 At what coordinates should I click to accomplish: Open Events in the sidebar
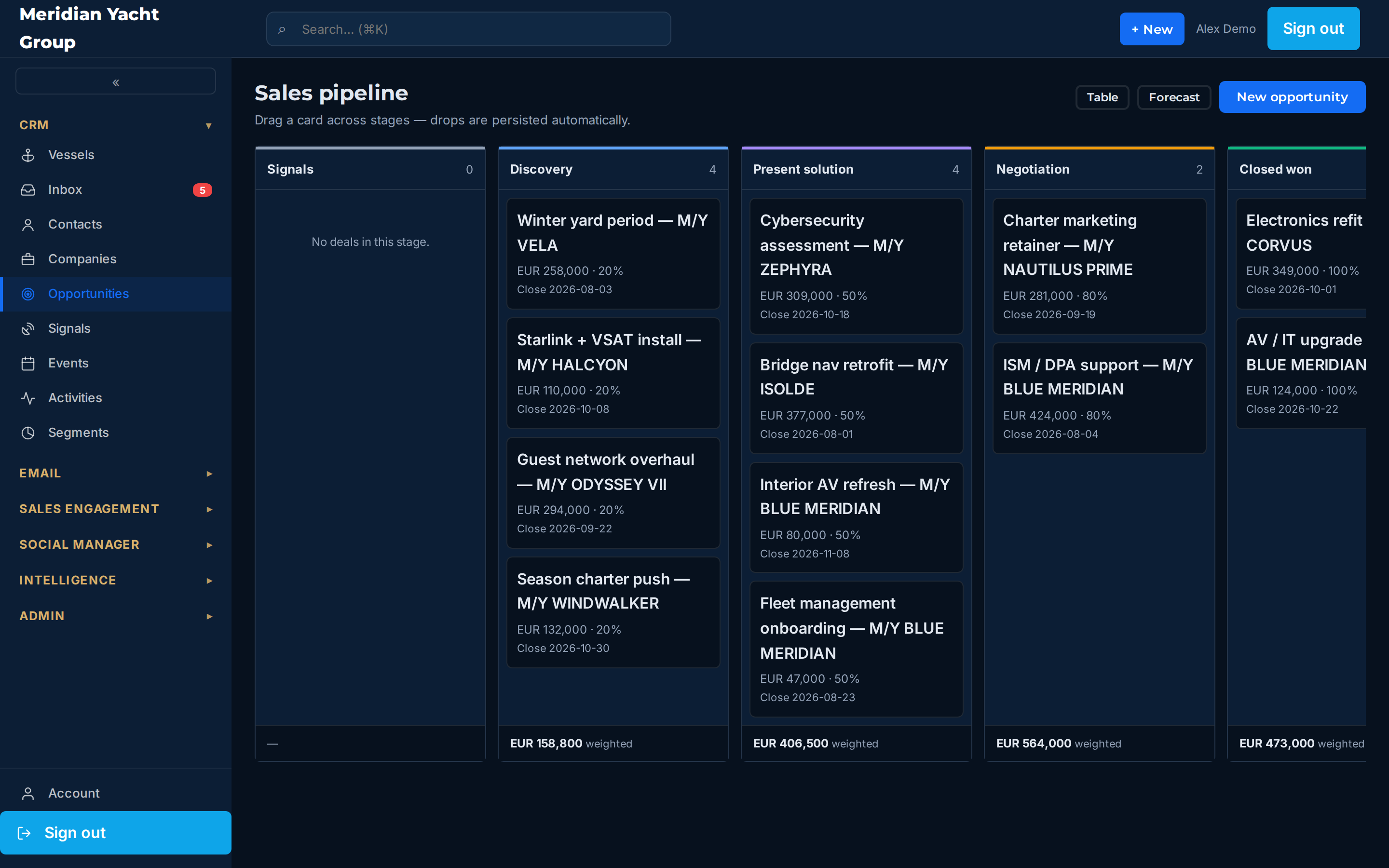pyautogui.click(x=116, y=364)
